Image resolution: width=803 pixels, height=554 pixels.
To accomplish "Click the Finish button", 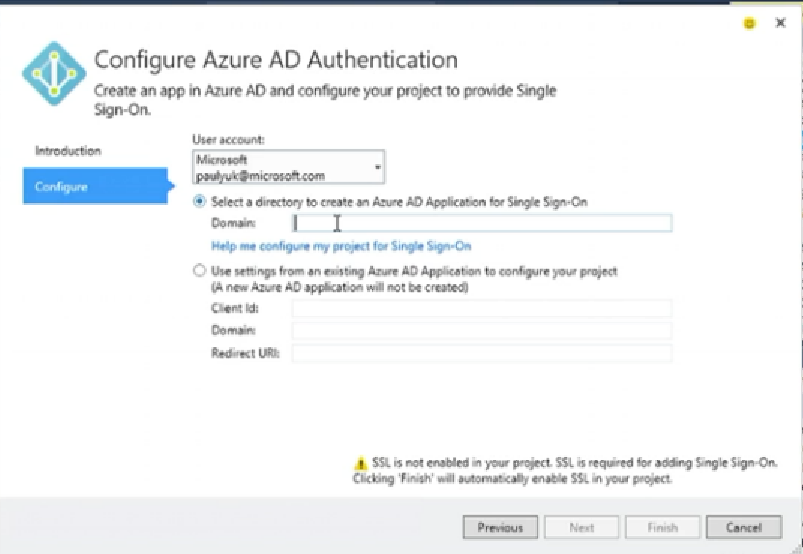I will [x=662, y=527].
